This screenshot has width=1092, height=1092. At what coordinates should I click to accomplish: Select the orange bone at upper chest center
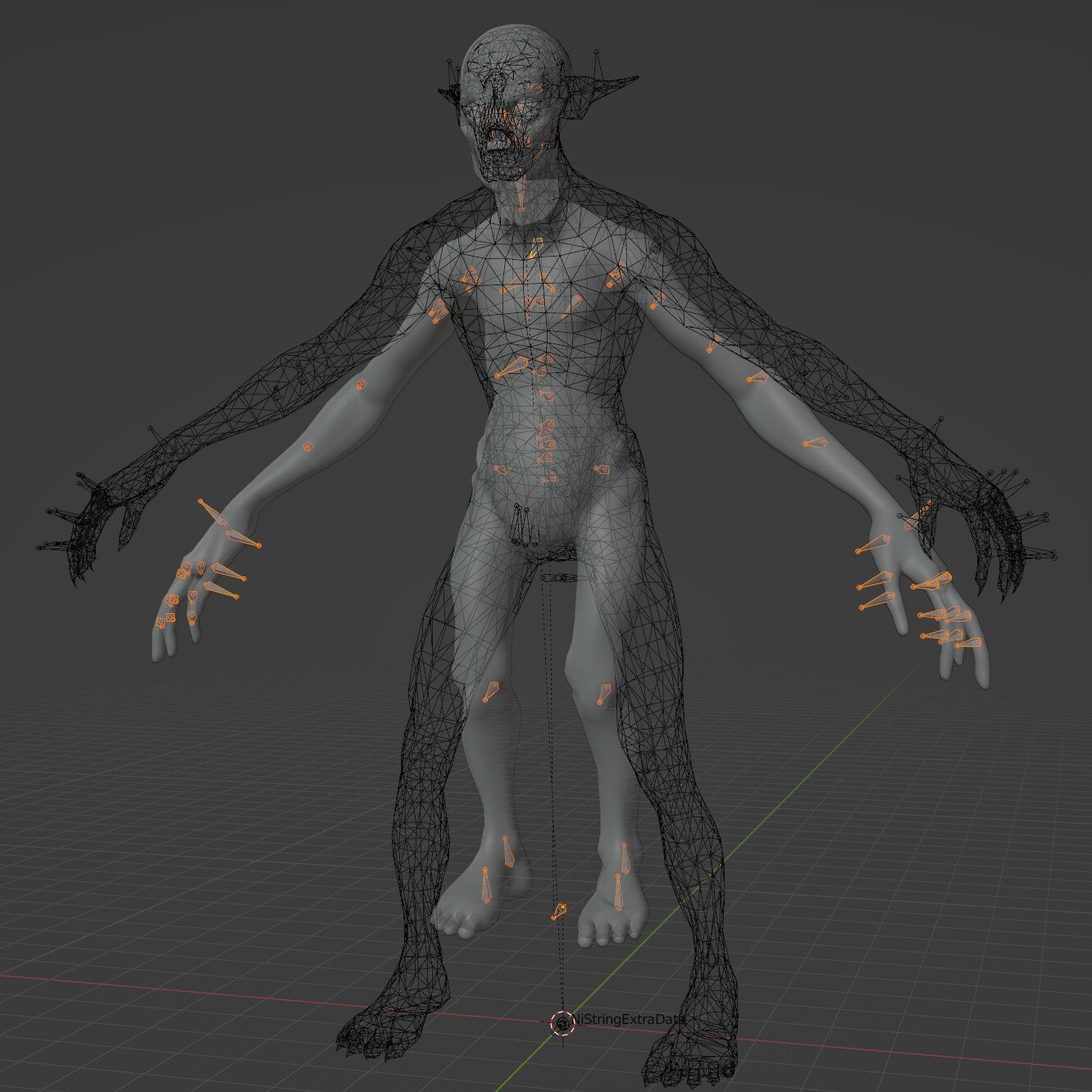click(x=535, y=248)
